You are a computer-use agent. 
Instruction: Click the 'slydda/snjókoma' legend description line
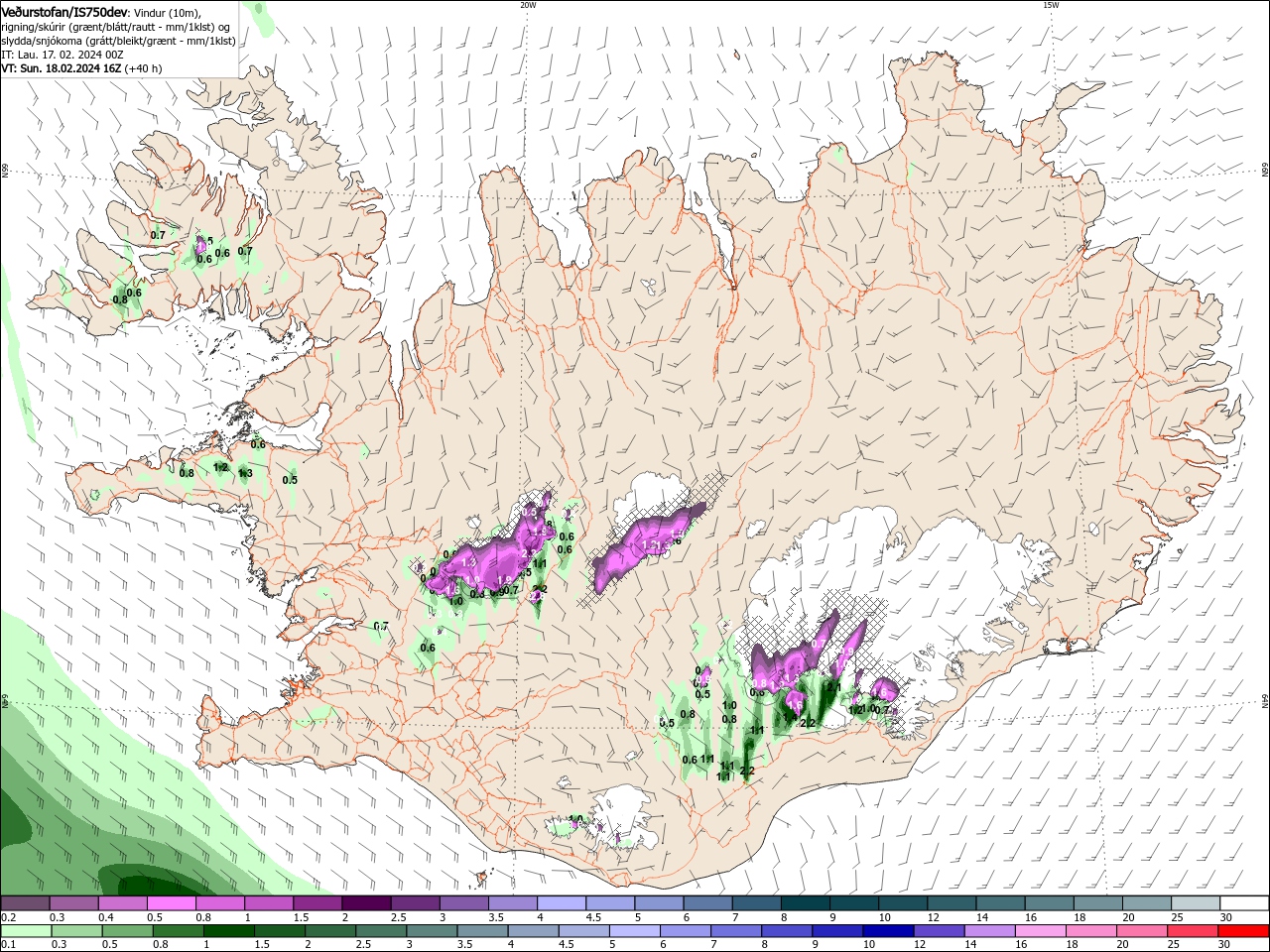(x=118, y=41)
